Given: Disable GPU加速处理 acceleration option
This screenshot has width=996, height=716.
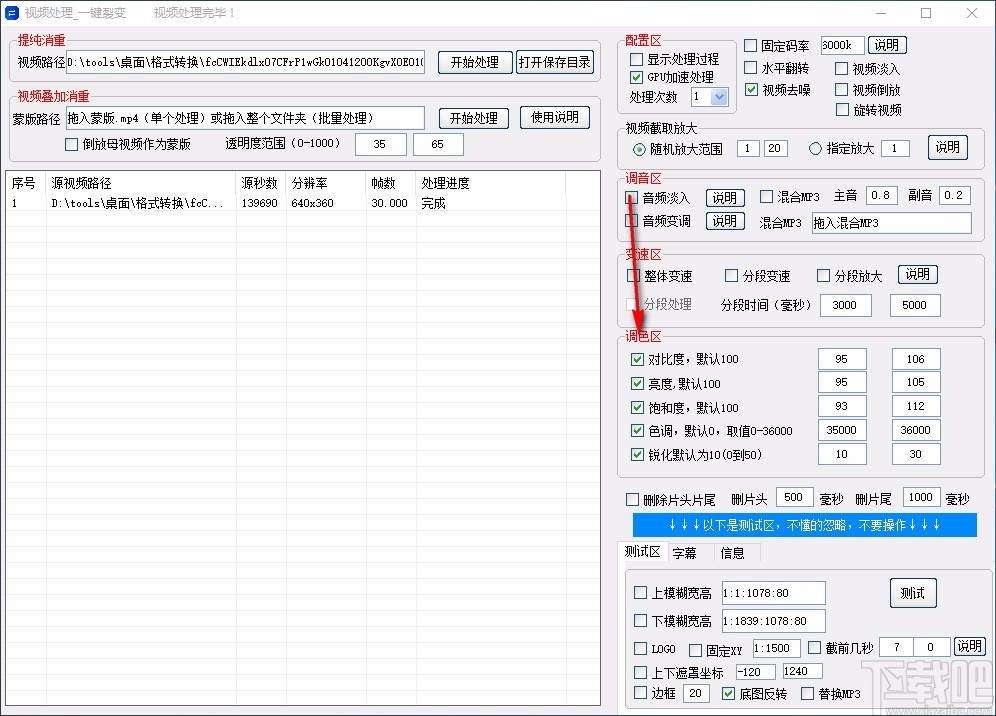Looking at the screenshot, I should [636, 77].
